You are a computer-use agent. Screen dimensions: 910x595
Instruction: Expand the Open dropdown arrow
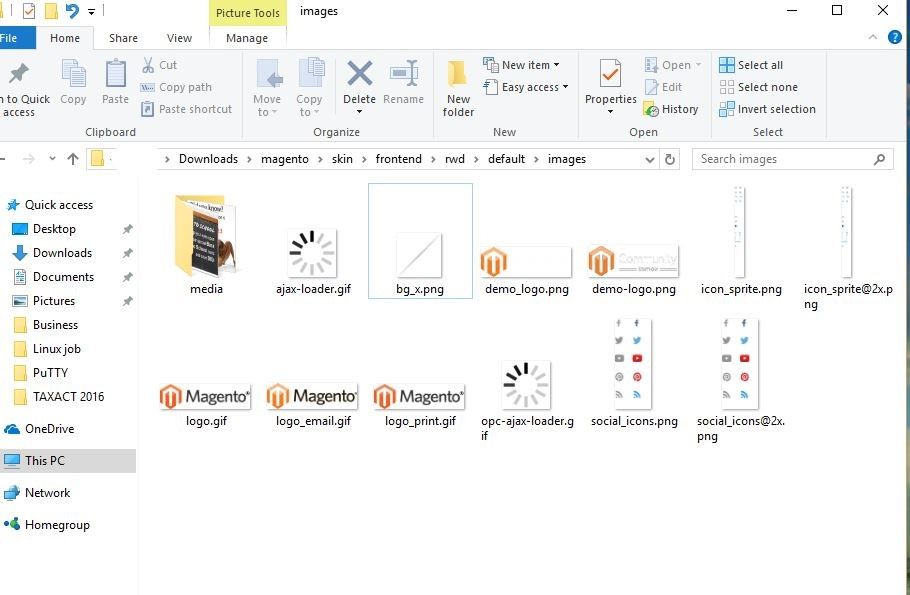pos(698,65)
